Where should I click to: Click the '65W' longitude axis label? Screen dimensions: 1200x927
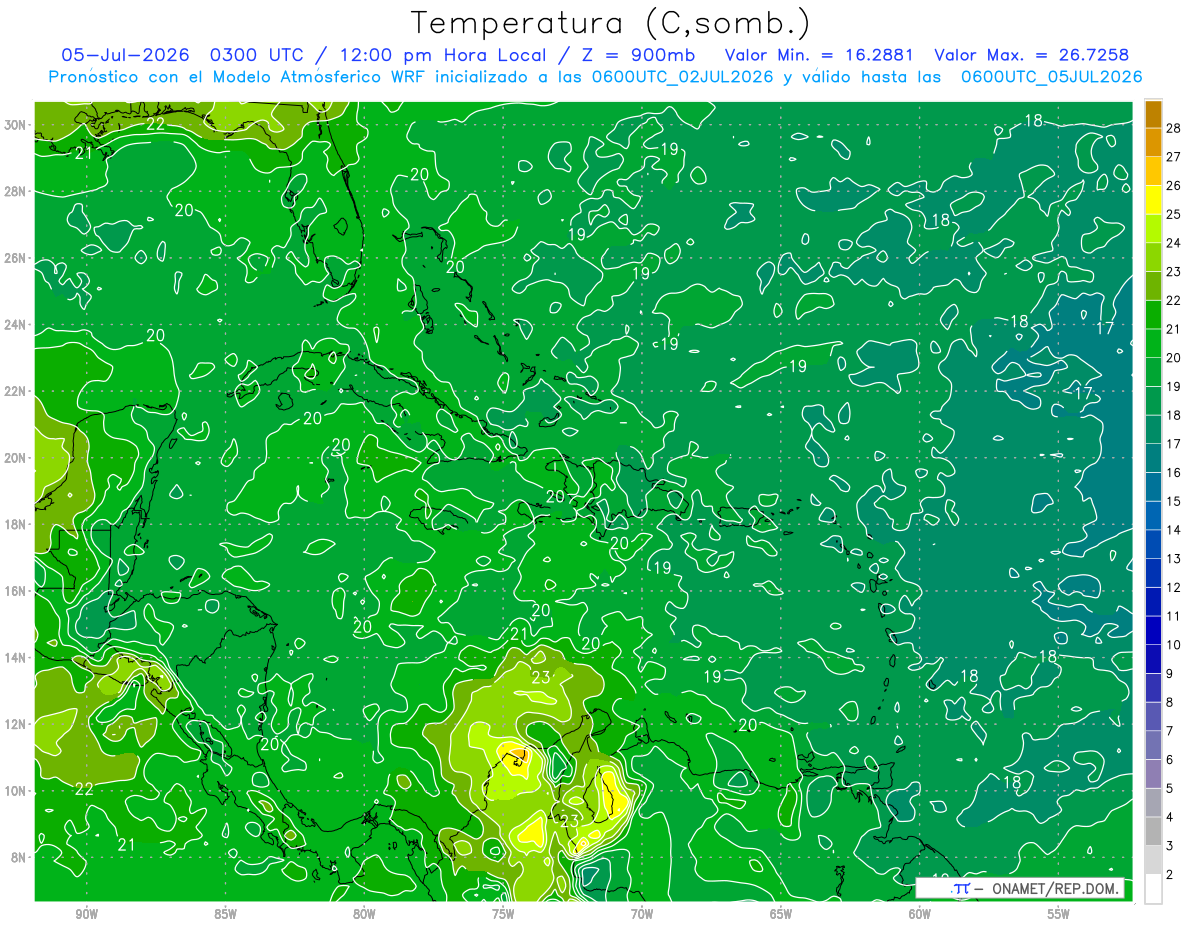781,914
